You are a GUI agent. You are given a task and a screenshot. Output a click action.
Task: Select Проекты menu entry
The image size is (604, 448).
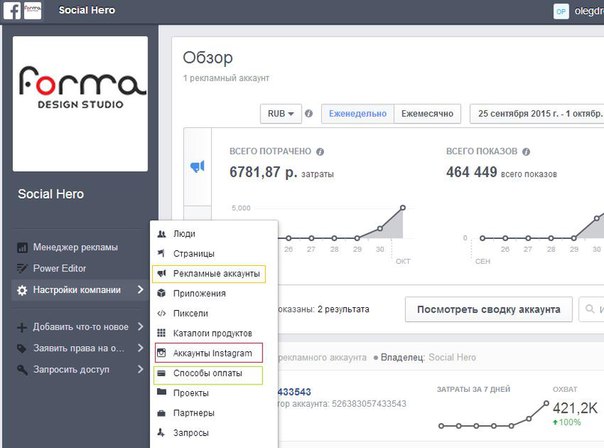(214, 393)
